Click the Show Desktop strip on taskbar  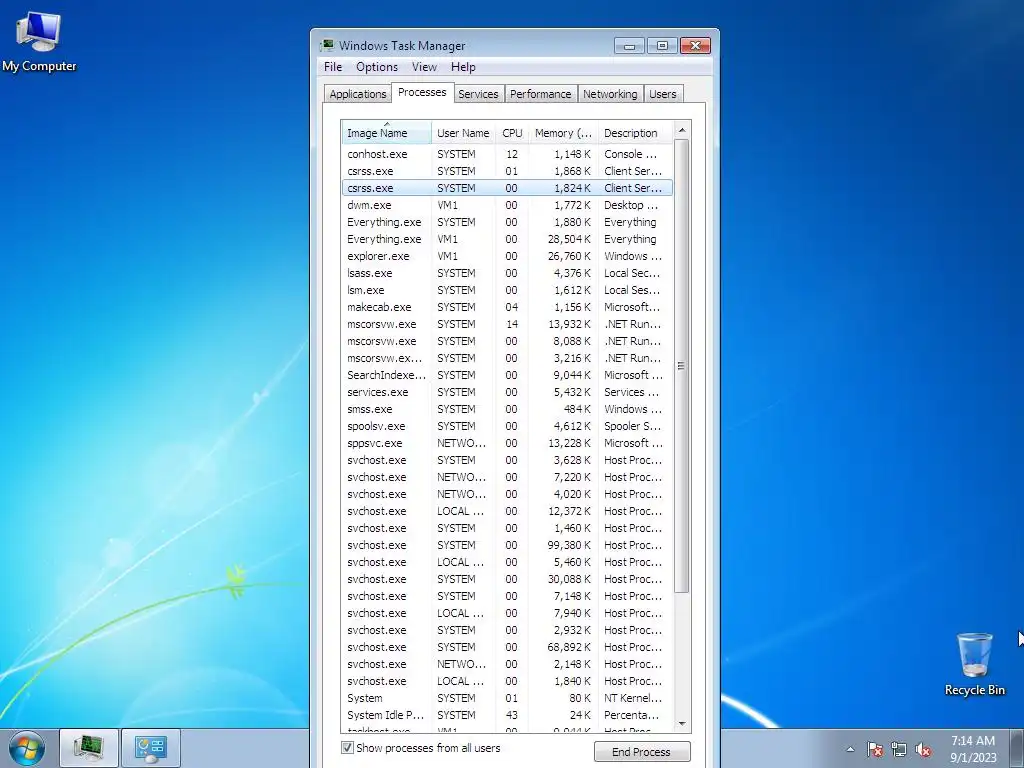coord(1018,748)
